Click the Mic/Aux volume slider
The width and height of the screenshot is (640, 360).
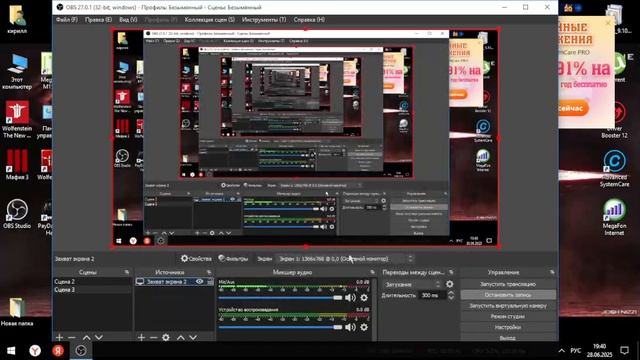click(280, 298)
